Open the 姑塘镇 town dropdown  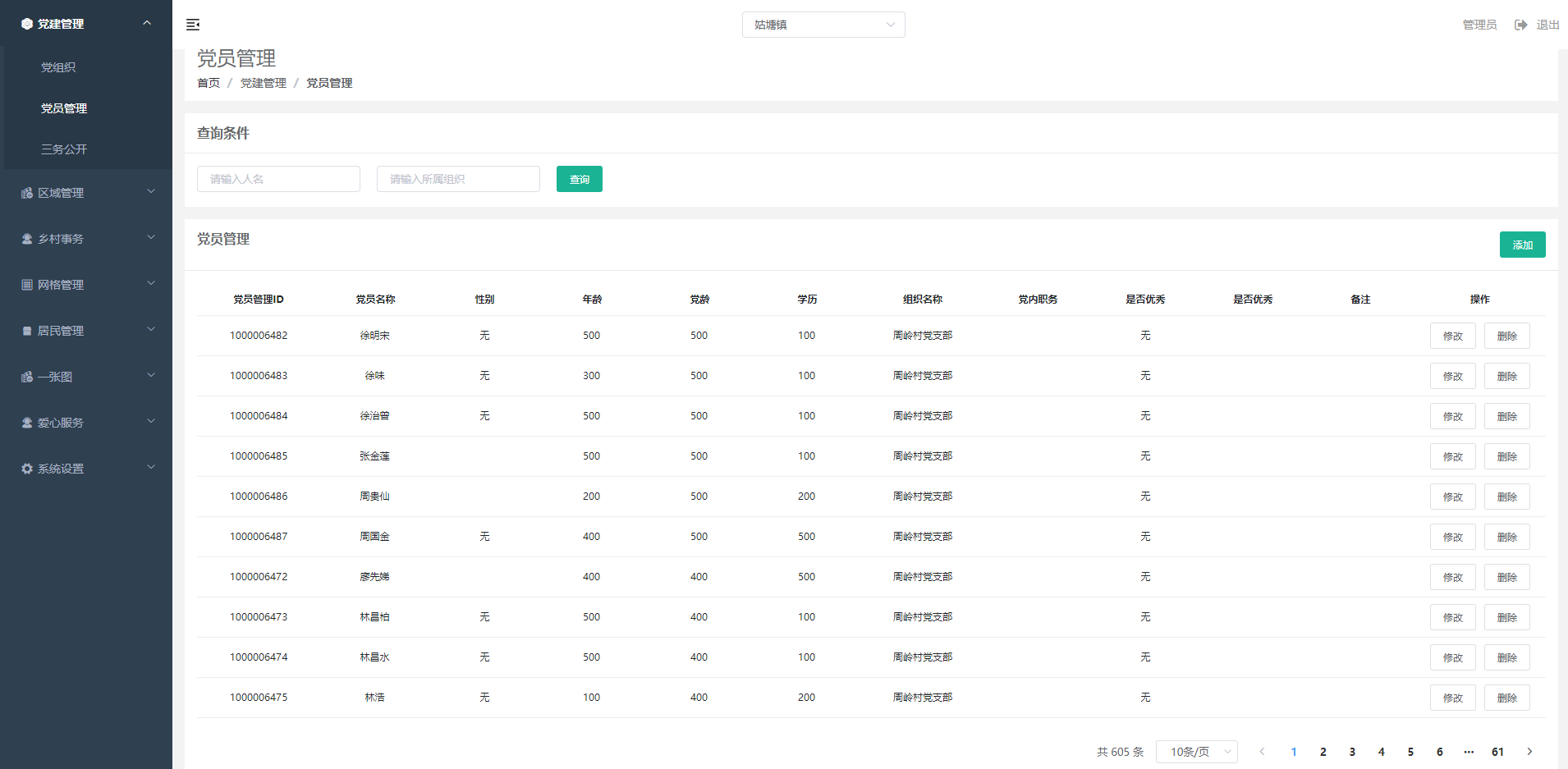point(823,25)
